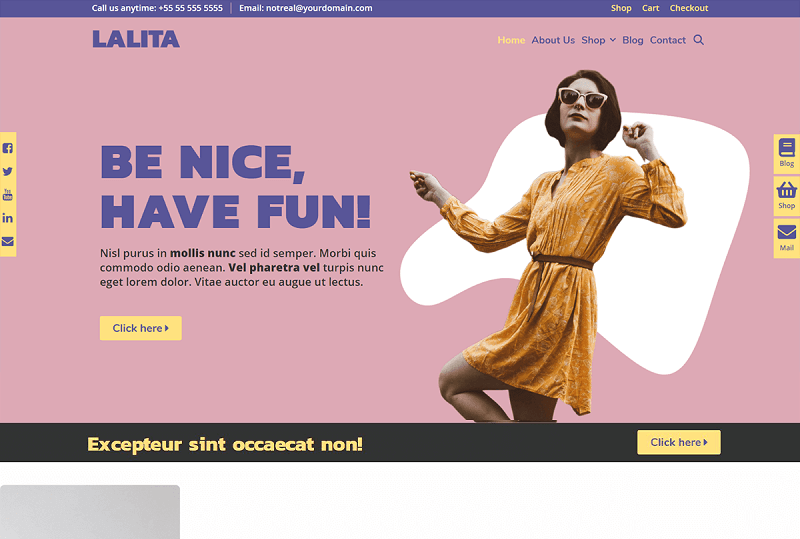Open the Cart link in top bar

651,8
